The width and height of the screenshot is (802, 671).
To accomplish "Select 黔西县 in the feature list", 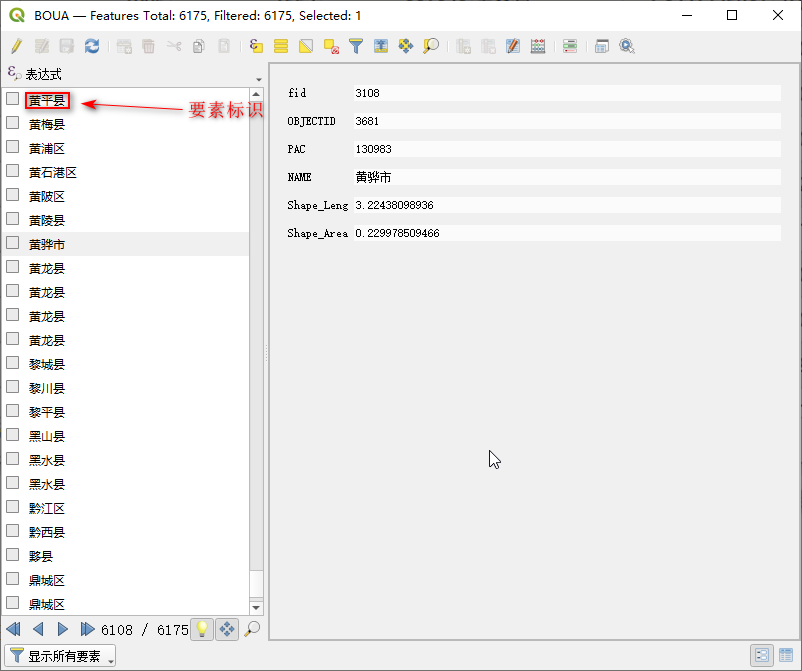I will (x=47, y=532).
